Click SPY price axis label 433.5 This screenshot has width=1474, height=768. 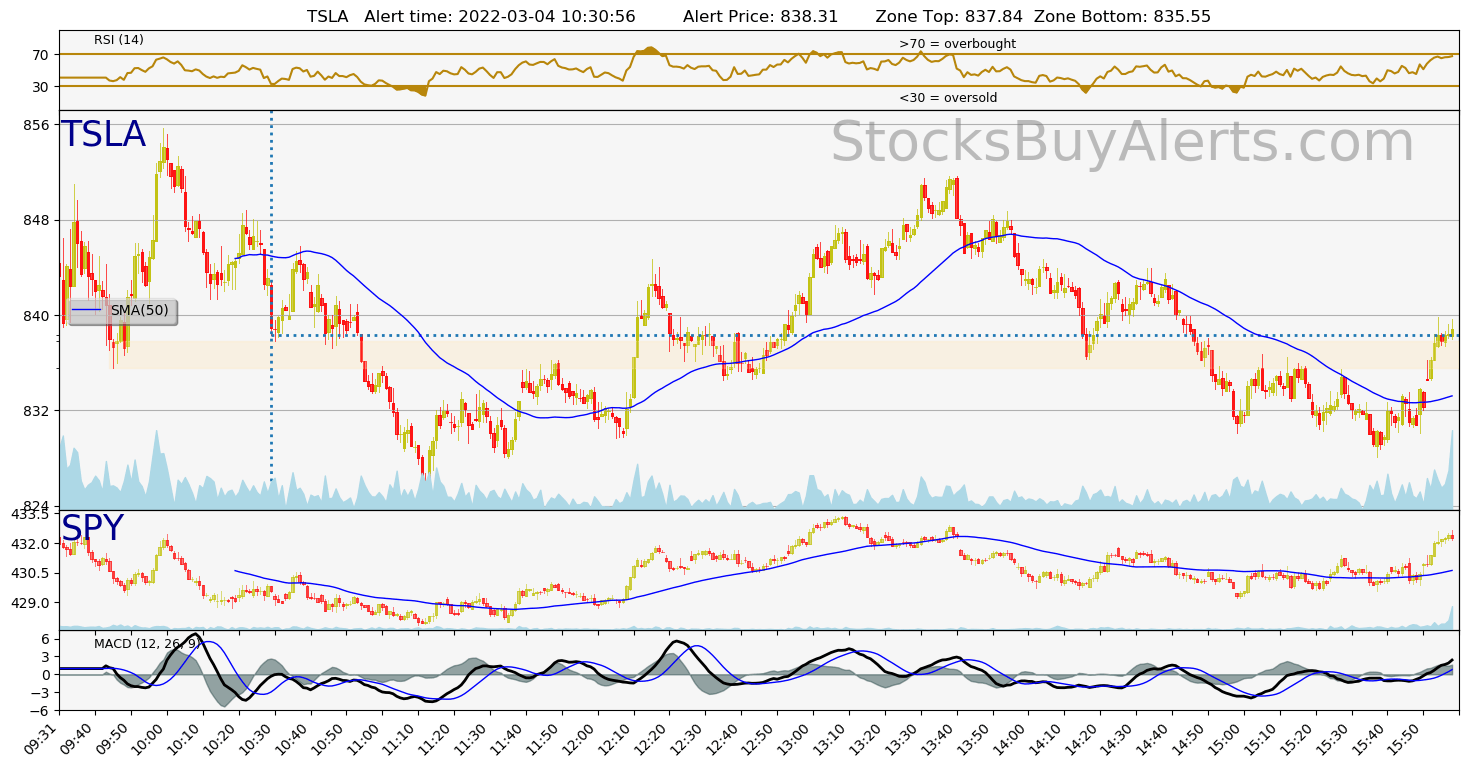[x=30, y=514]
